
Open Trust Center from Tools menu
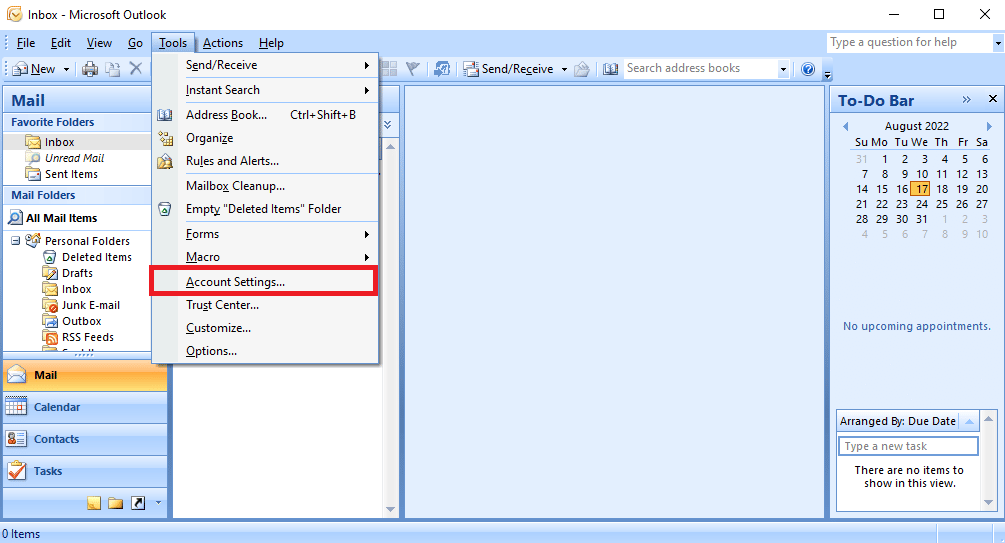[265, 305]
